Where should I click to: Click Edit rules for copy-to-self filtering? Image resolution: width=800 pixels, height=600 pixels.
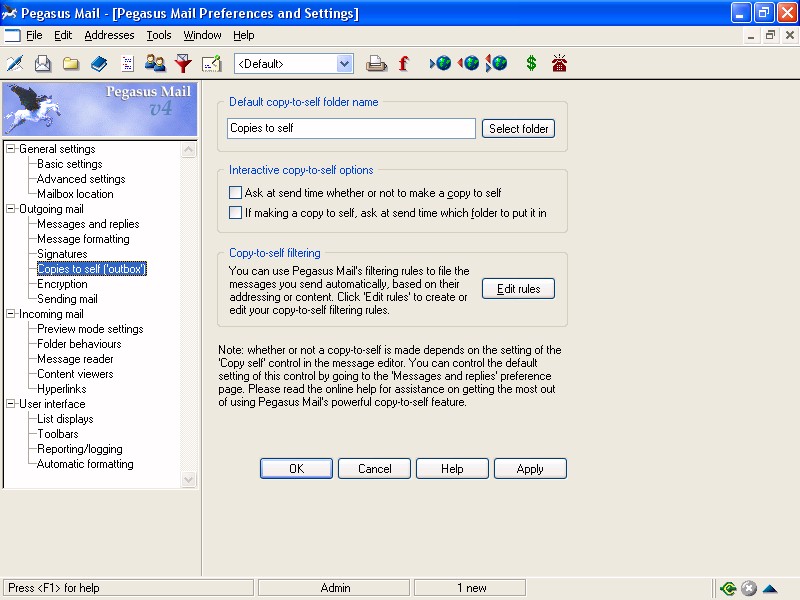518,289
